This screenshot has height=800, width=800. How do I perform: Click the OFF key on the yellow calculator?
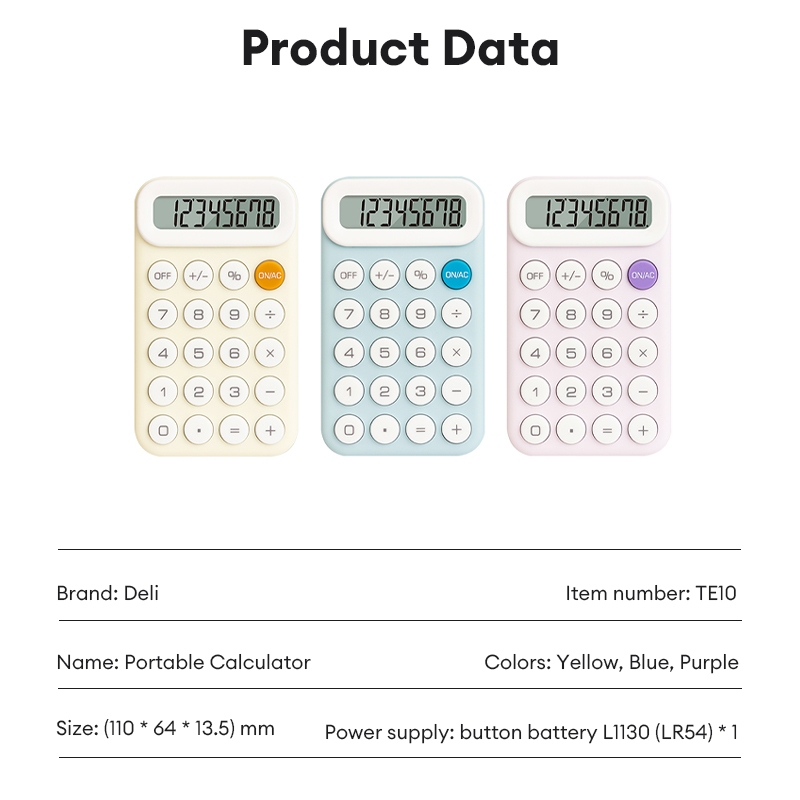click(162, 275)
